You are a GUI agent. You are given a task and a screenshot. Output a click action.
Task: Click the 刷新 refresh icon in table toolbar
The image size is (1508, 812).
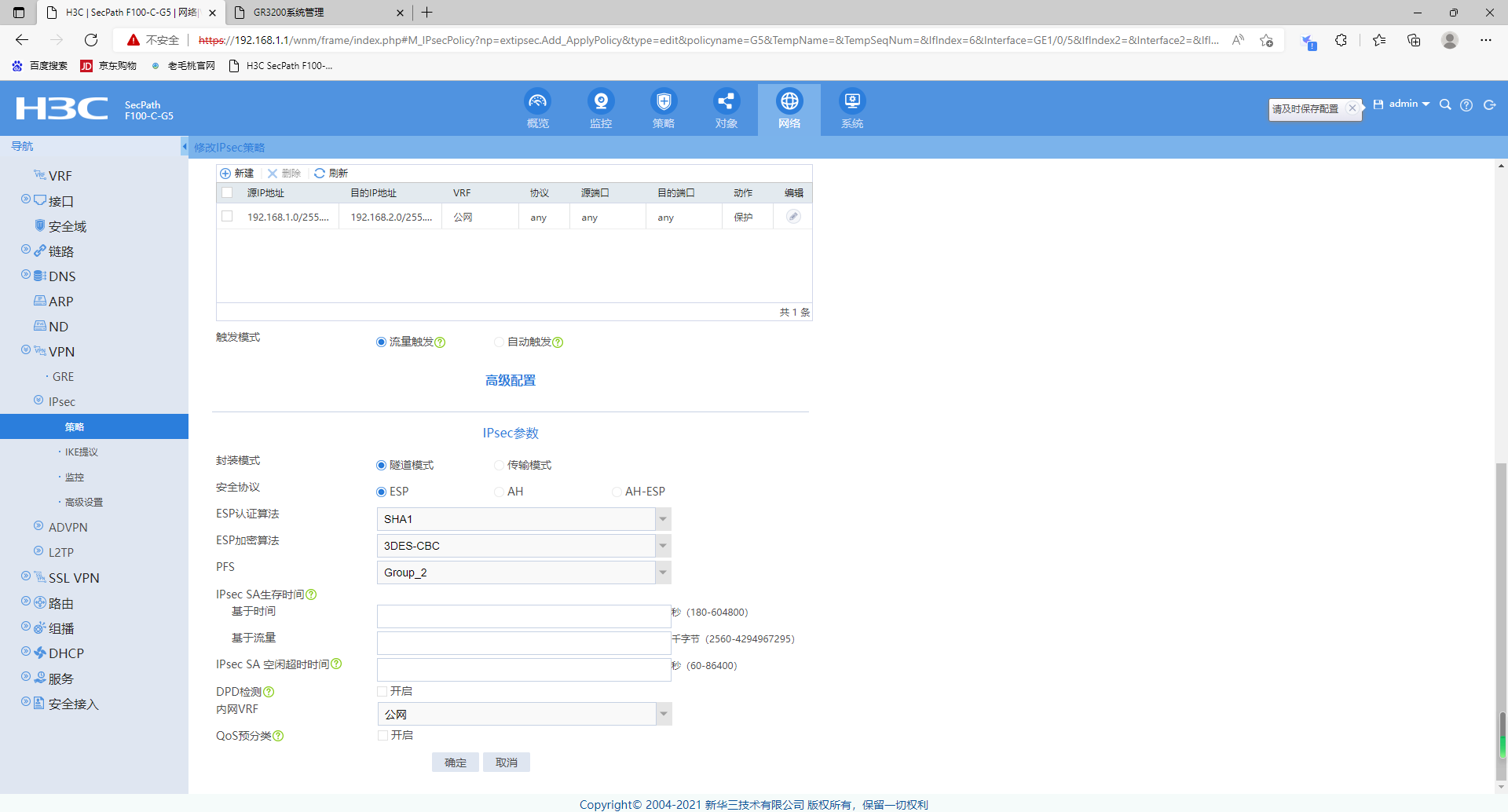point(320,174)
